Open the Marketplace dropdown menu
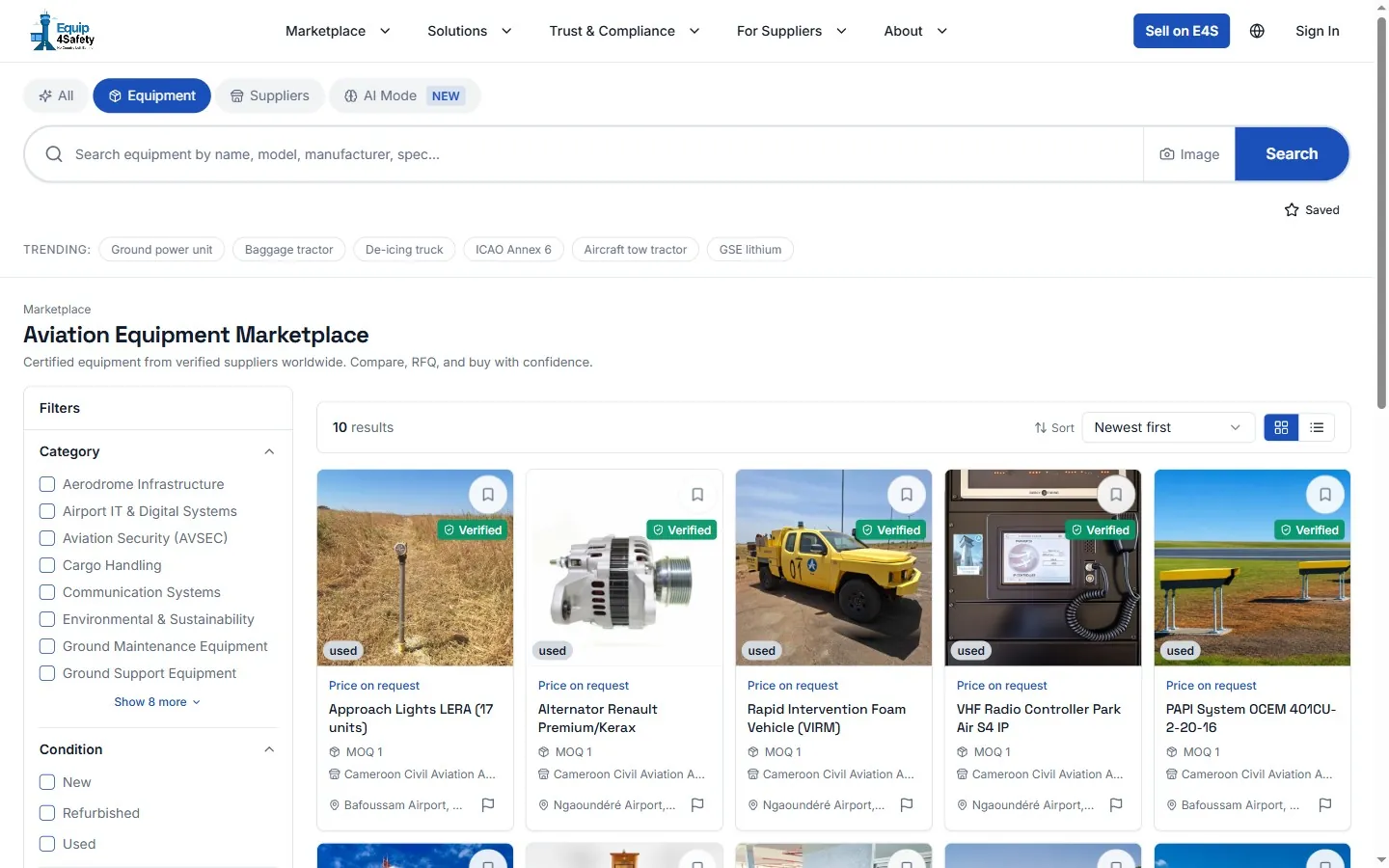This screenshot has height=868, width=1389. [338, 31]
